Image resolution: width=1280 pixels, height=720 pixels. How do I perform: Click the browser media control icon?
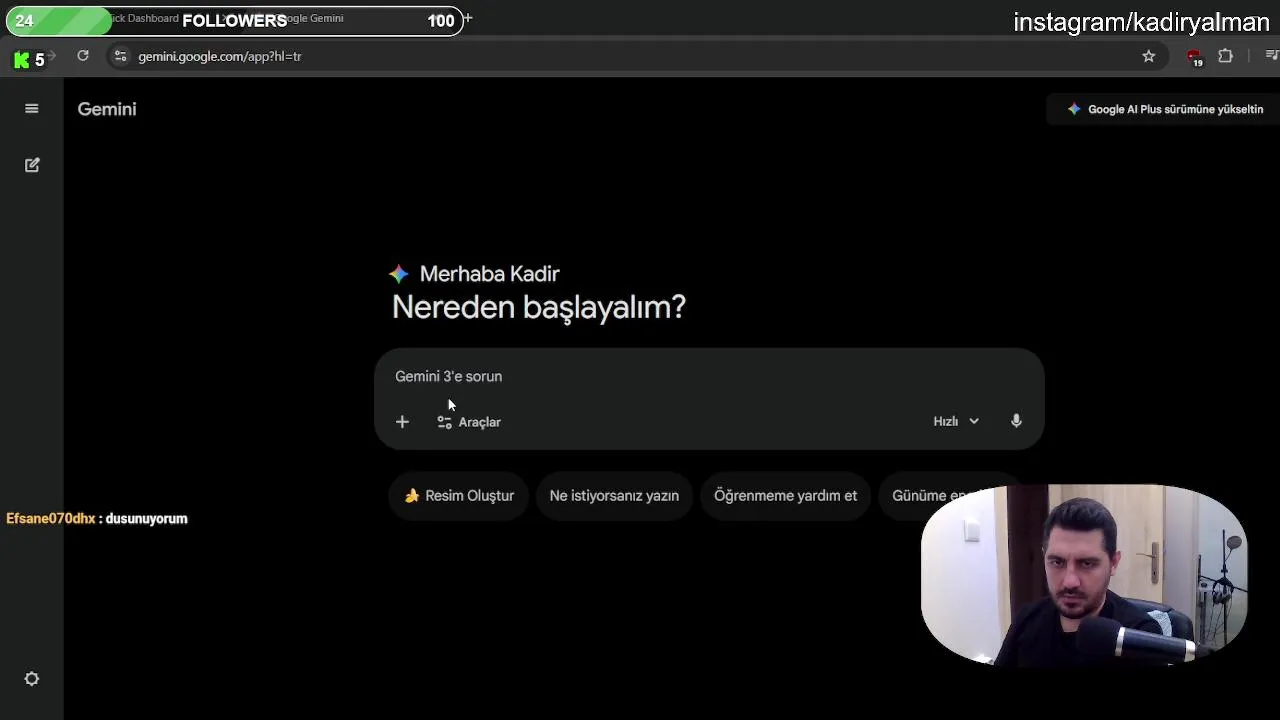pos(1271,56)
